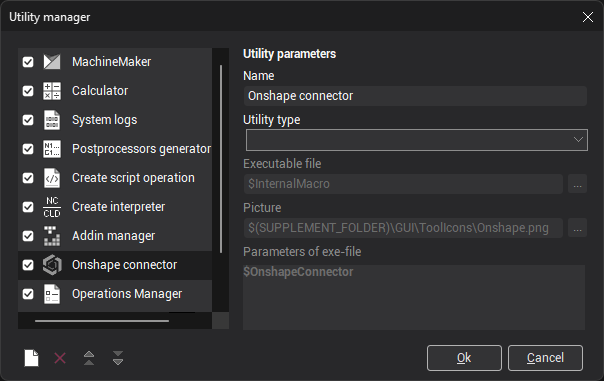The image size is (604, 381).
Task: Click the Create interpreter NC/CLD icon
Action: click(52, 207)
